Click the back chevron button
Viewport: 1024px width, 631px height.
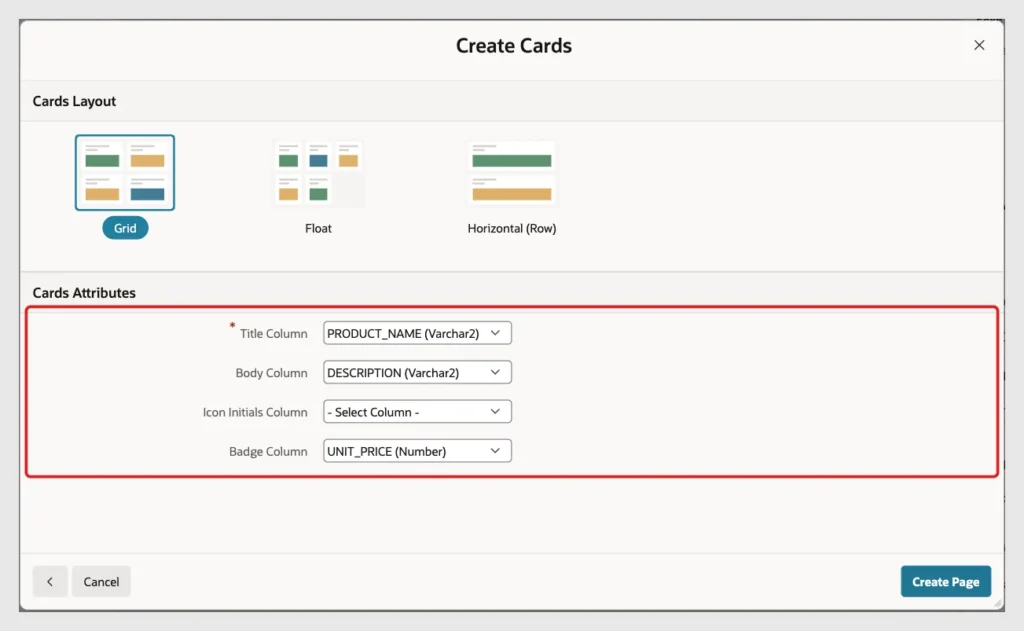pyautogui.click(x=50, y=581)
